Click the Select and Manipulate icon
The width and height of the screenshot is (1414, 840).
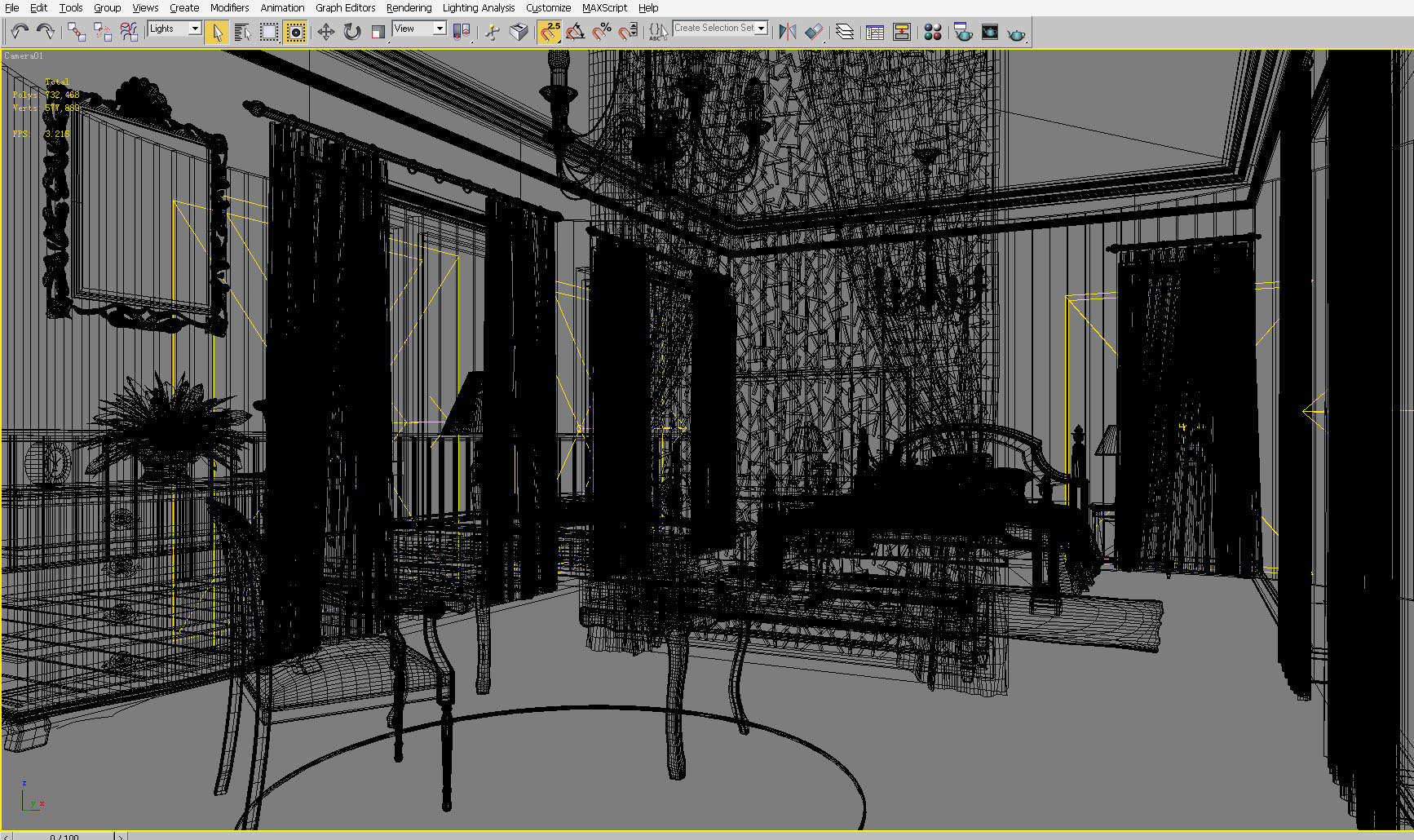pos(493,32)
